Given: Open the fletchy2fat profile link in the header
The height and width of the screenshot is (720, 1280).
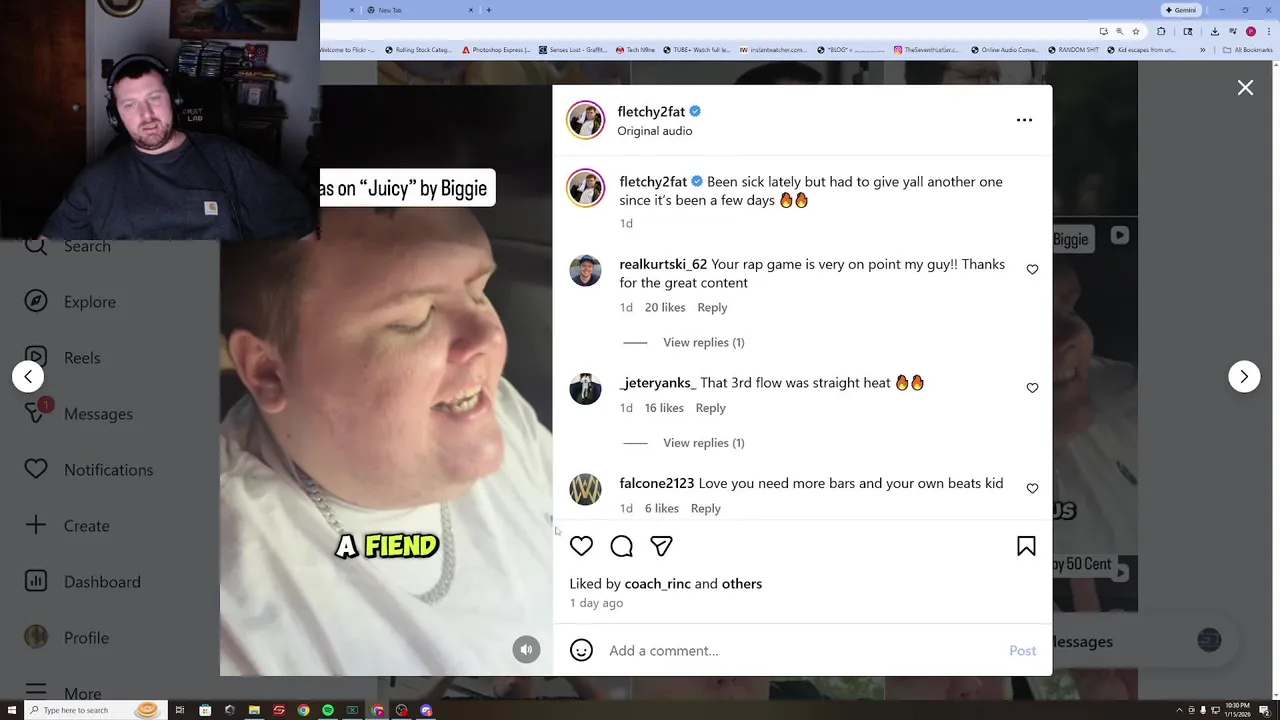Looking at the screenshot, I should (651, 111).
